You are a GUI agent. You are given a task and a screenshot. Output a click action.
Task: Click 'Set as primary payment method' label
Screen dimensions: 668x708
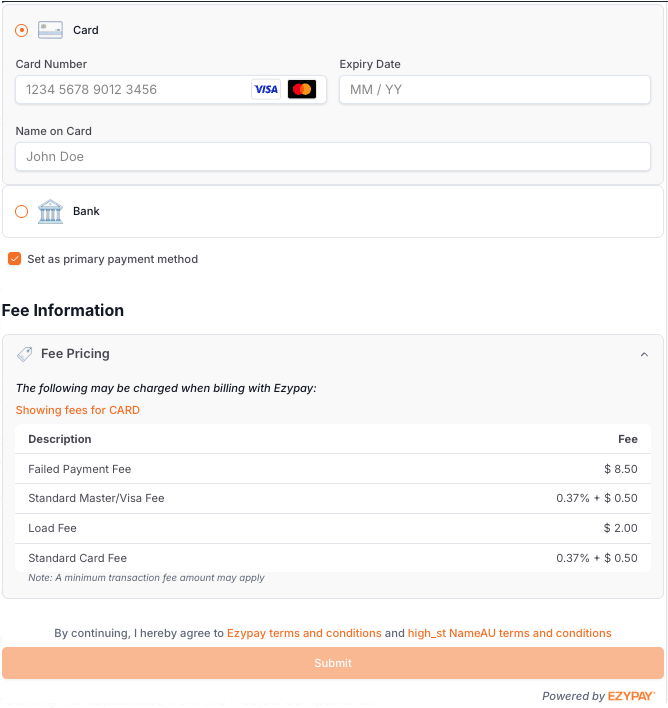pos(112,259)
